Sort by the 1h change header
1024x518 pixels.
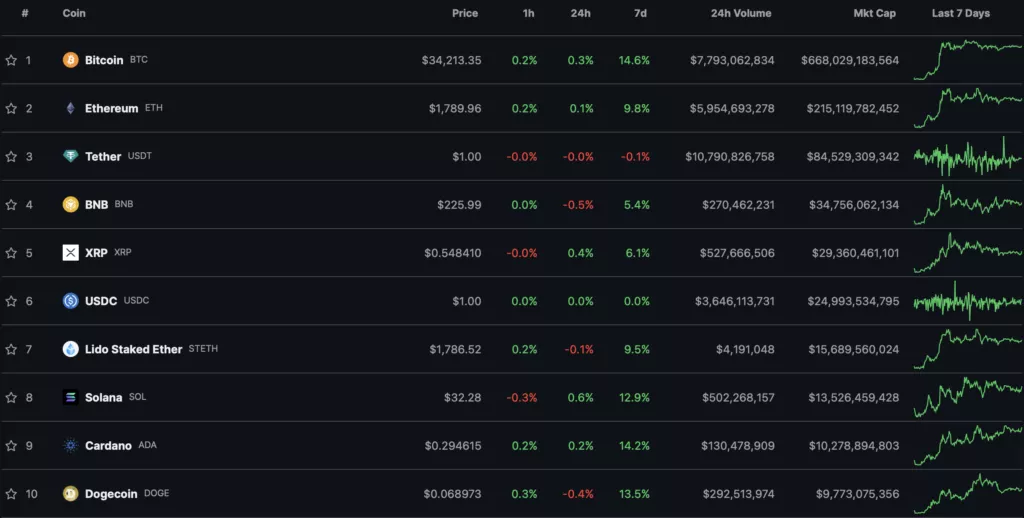[x=528, y=13]
